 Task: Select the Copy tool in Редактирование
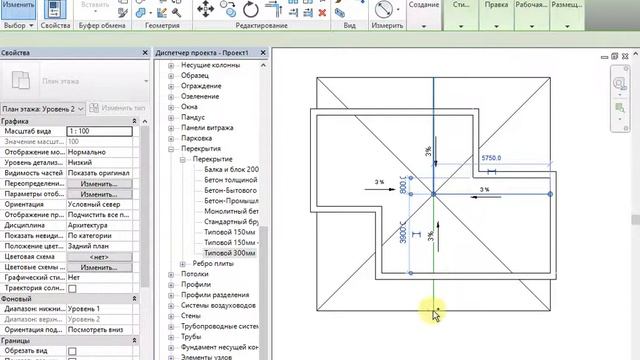228,9
